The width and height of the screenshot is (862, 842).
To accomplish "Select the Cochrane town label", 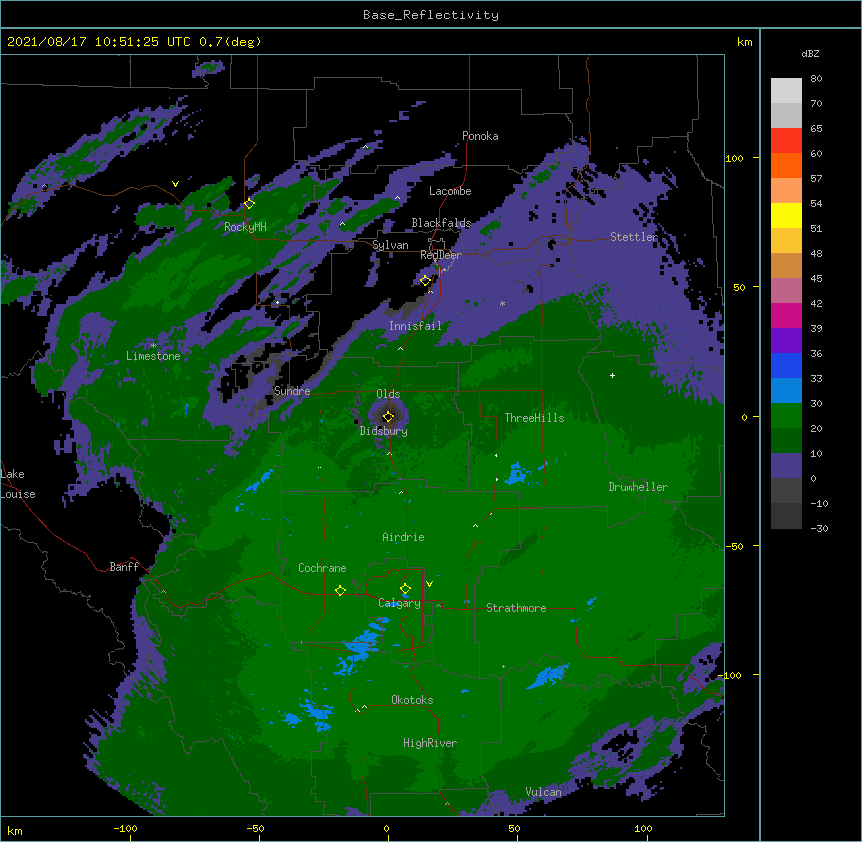I will tap(322, 568).
